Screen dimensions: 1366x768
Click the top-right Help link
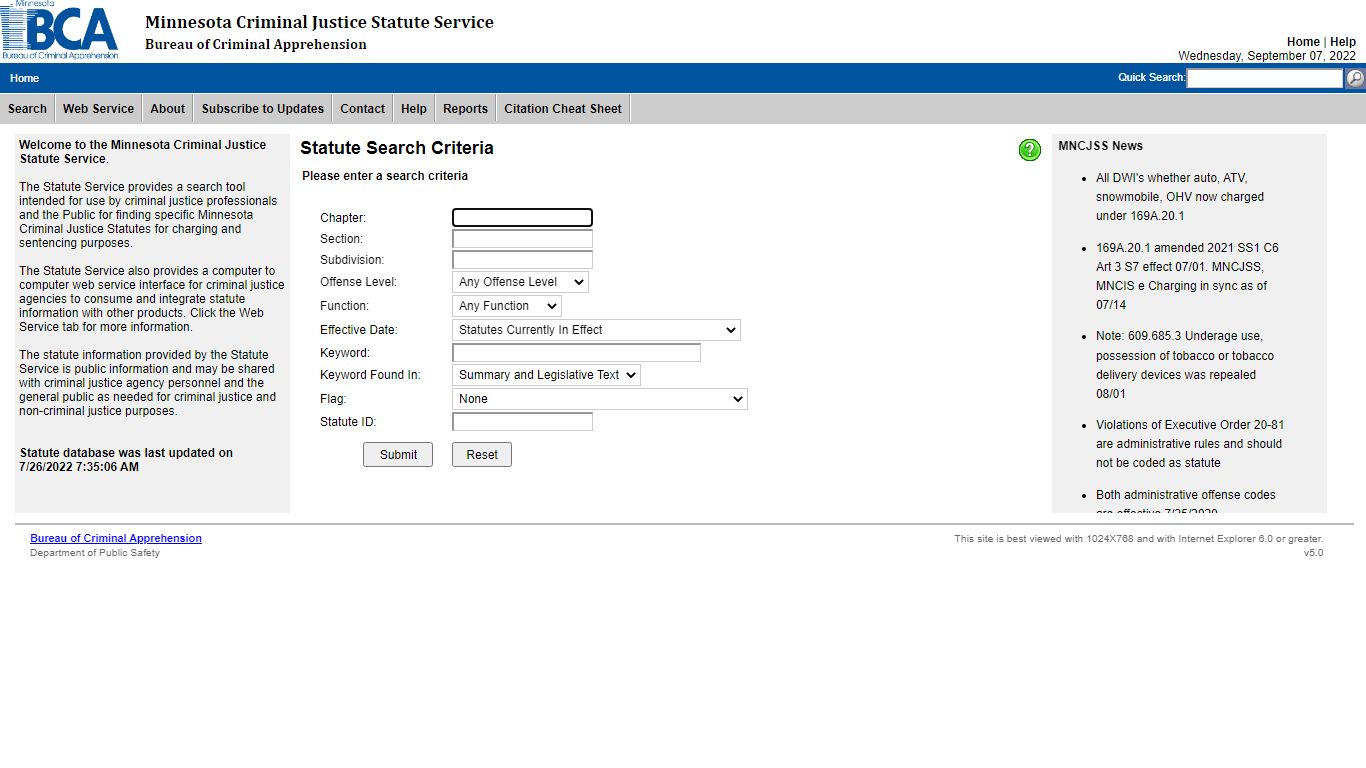pyautogui.click(x=1343, y=42)
